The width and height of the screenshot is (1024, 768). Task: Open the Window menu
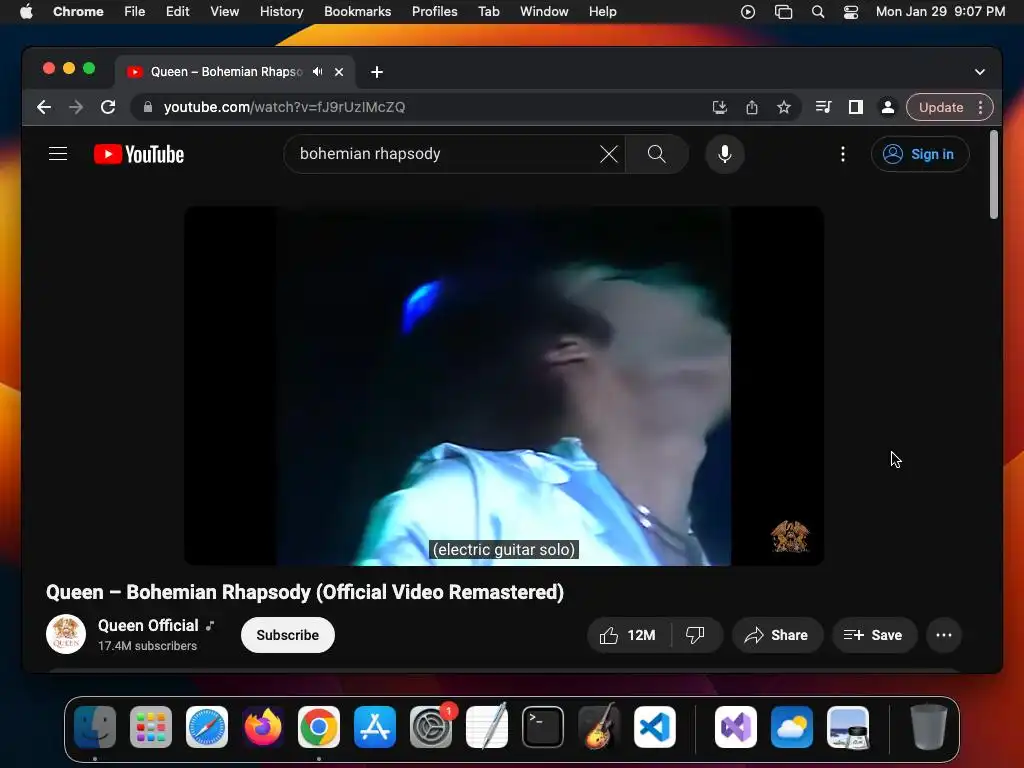544,12
